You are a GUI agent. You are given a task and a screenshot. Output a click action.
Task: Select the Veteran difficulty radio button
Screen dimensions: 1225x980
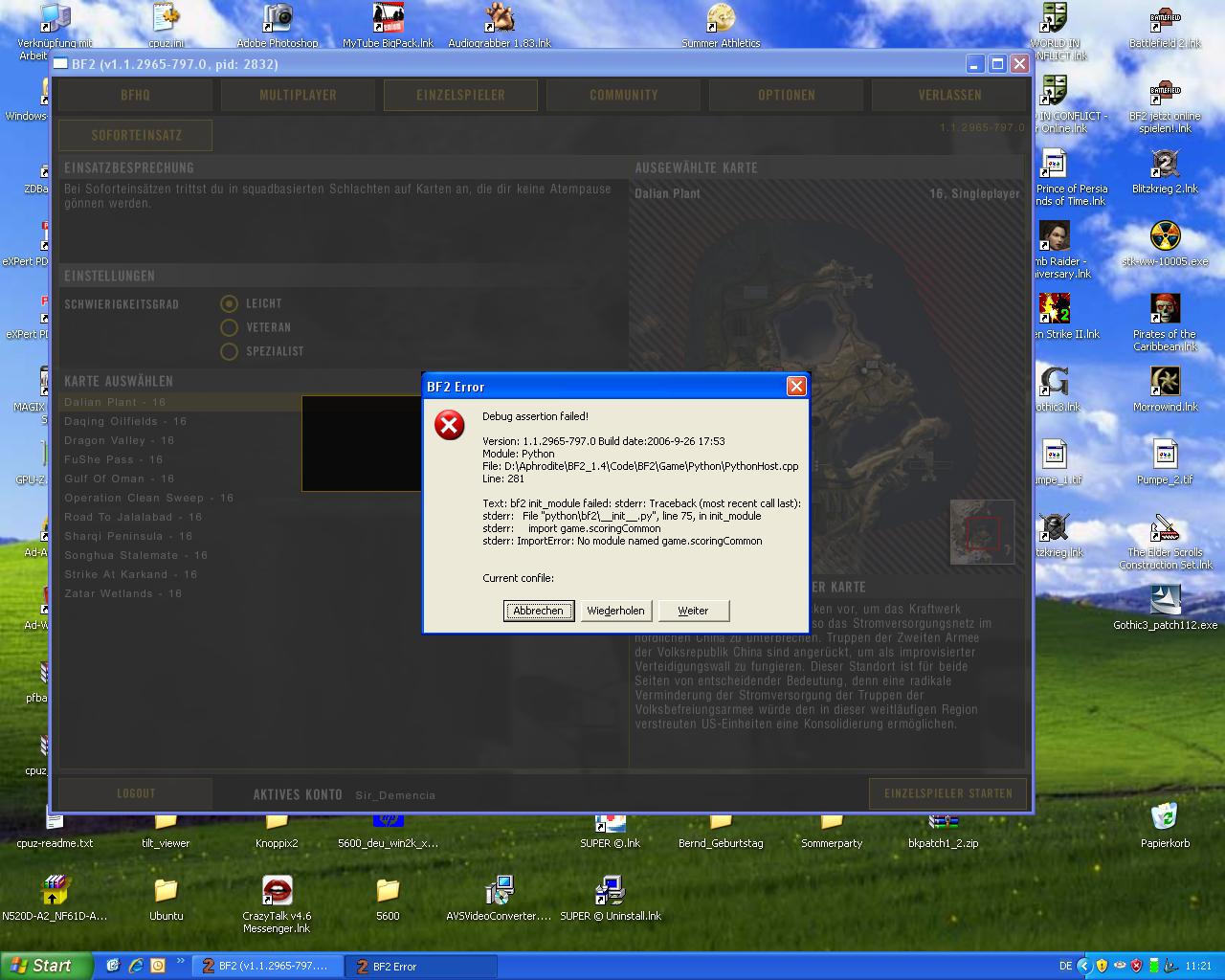click(229, 327)
